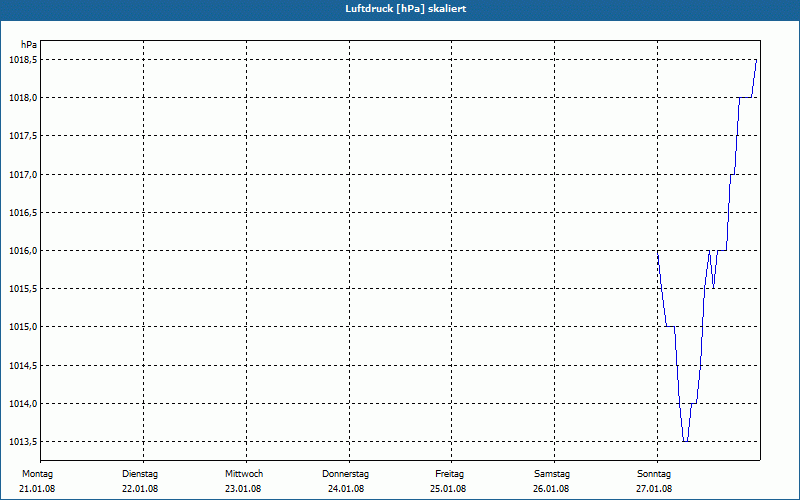Click the date 24.01.08
The height and width of the screenshot is (500, 800).
pyautogui.click(x=346, y=489)
